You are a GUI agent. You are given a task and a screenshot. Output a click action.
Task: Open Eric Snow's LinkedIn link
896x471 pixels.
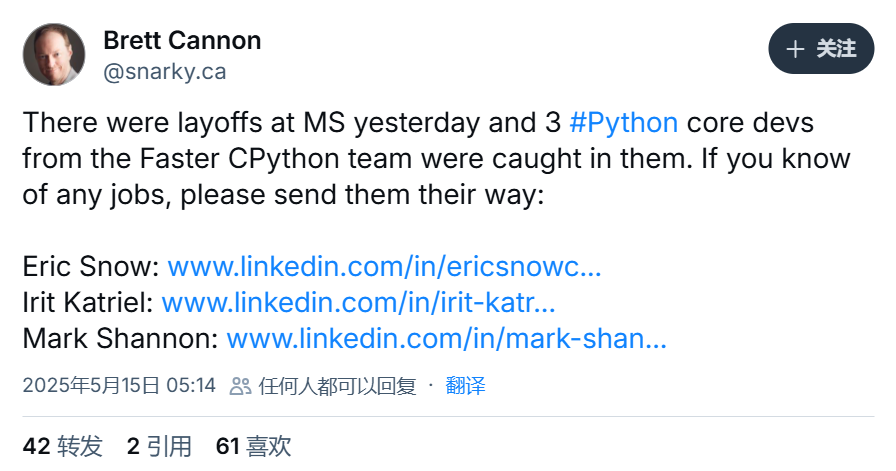[384, 267]
